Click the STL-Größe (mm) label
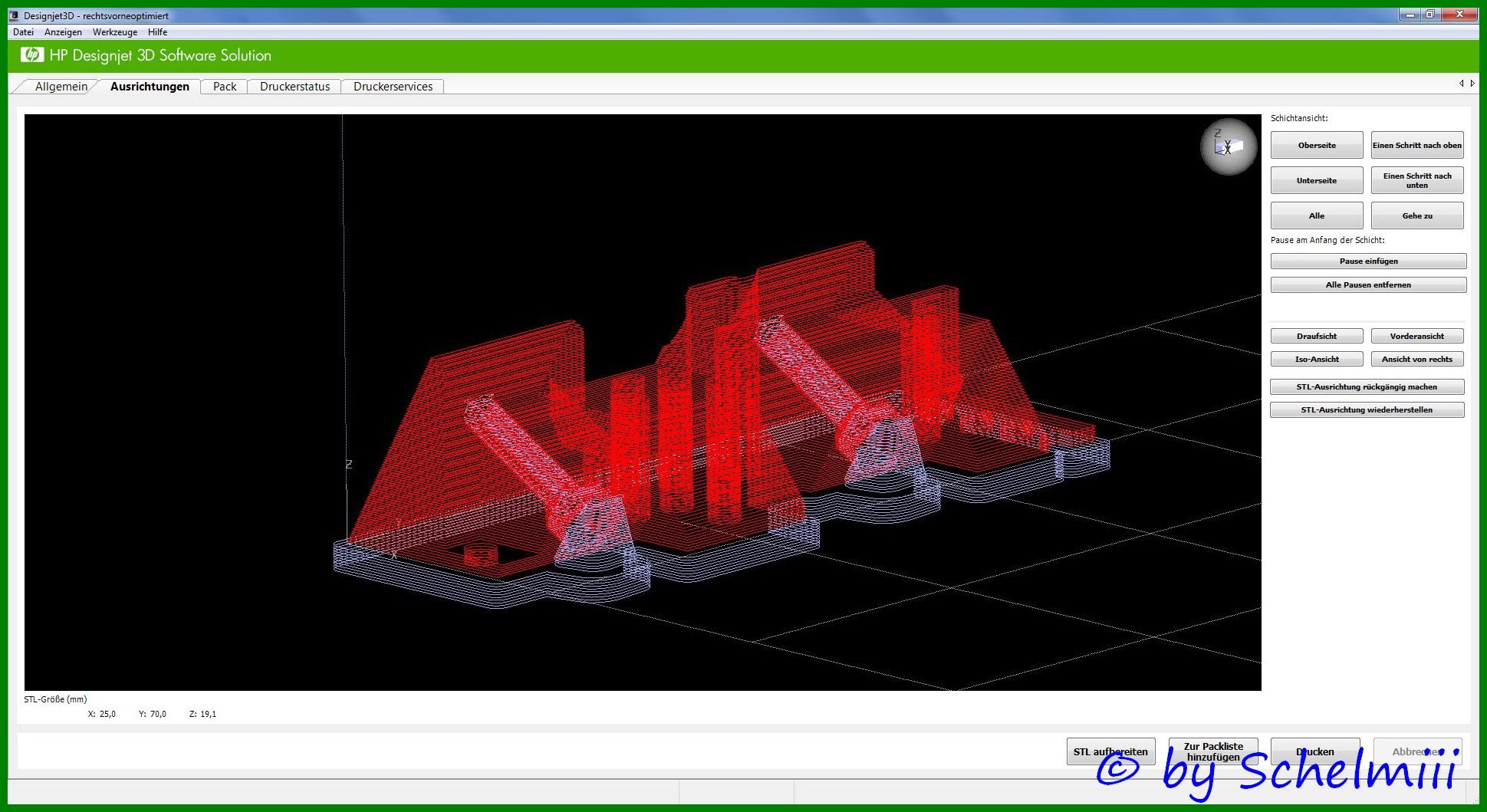 pos(55,699)
